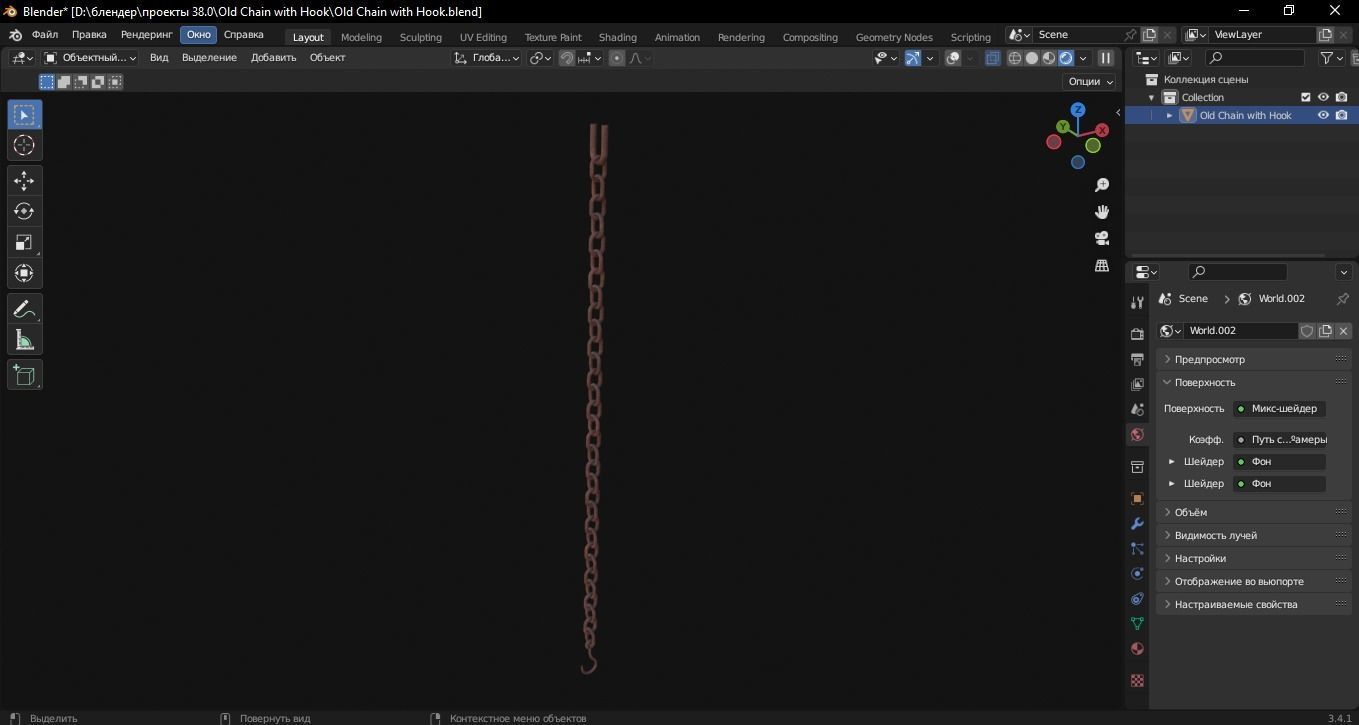Open viewport shading options arrow
1359x725 pixels.
1084,58
